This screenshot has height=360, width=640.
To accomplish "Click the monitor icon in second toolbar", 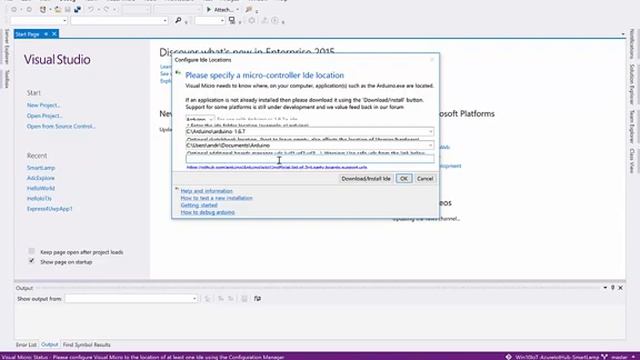I will (232, 20).
